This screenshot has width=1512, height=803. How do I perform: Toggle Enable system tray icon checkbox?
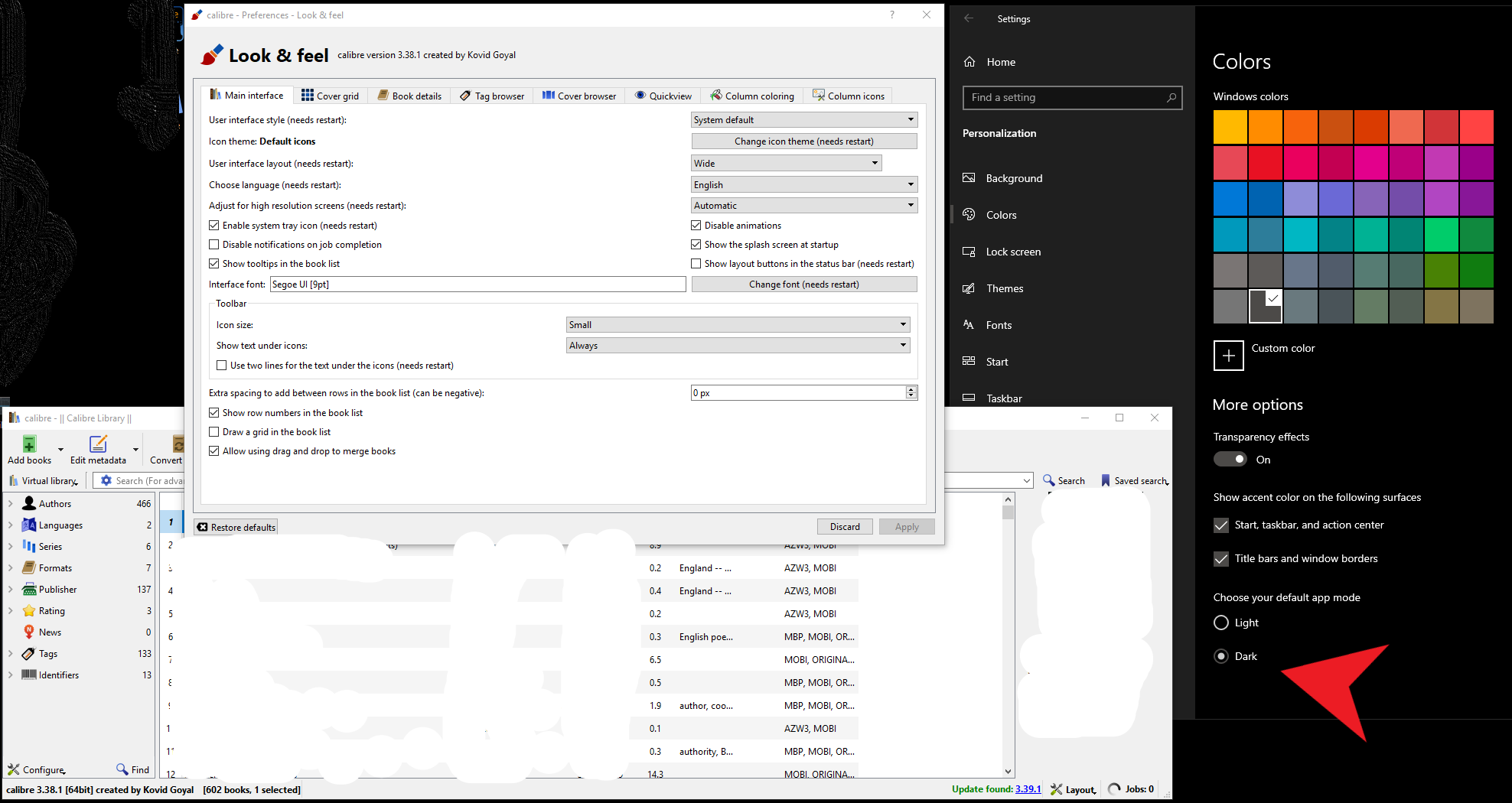(x=214, y=226)
